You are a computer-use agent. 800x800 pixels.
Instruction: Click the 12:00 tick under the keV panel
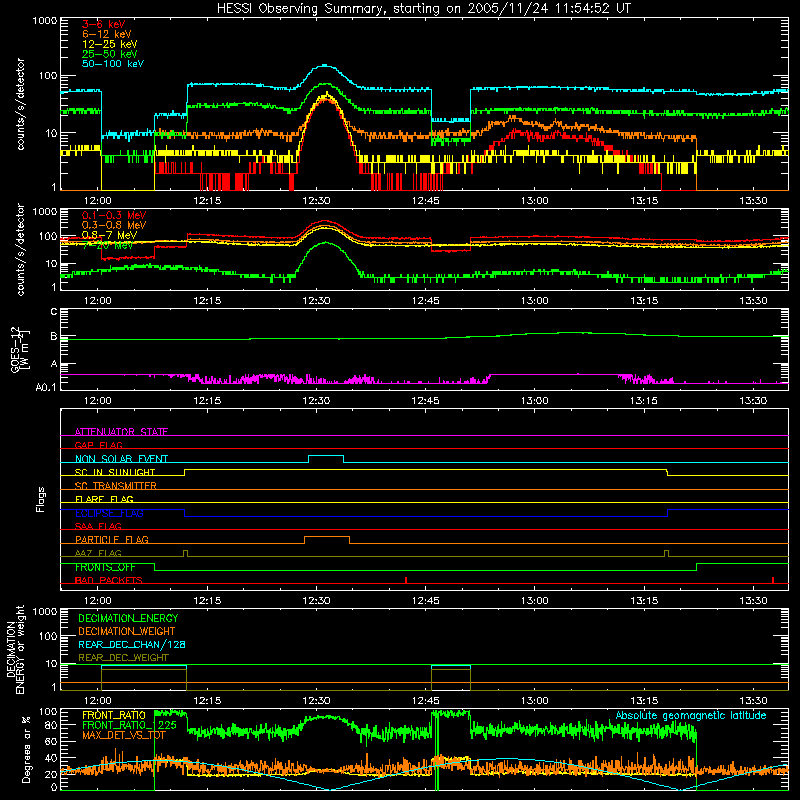point(97,201)
